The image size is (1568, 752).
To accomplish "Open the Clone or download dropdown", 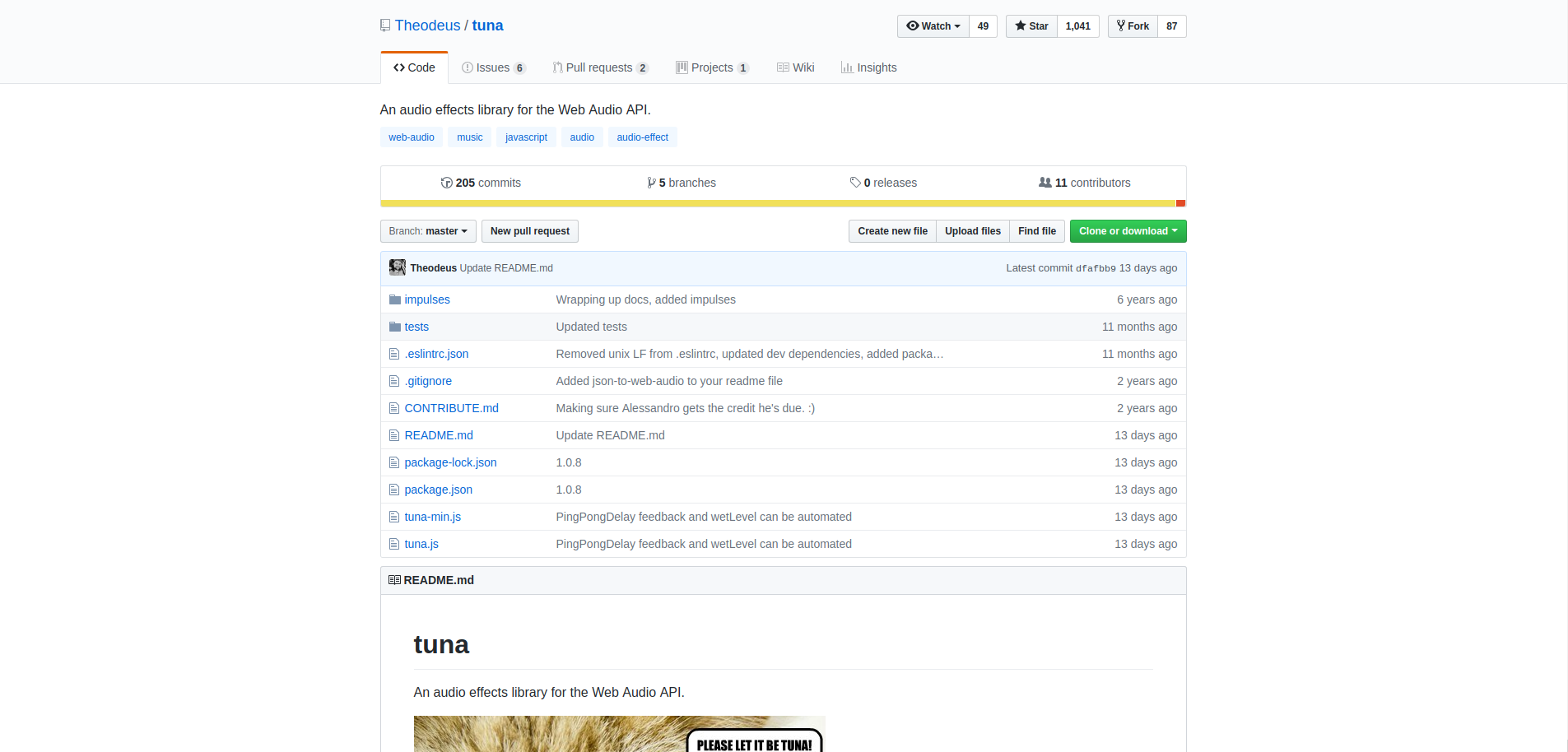I will pos(1128,231).
